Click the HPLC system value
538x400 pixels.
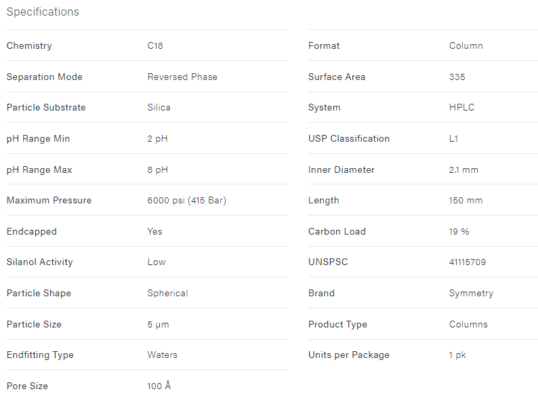click(462, 107)
